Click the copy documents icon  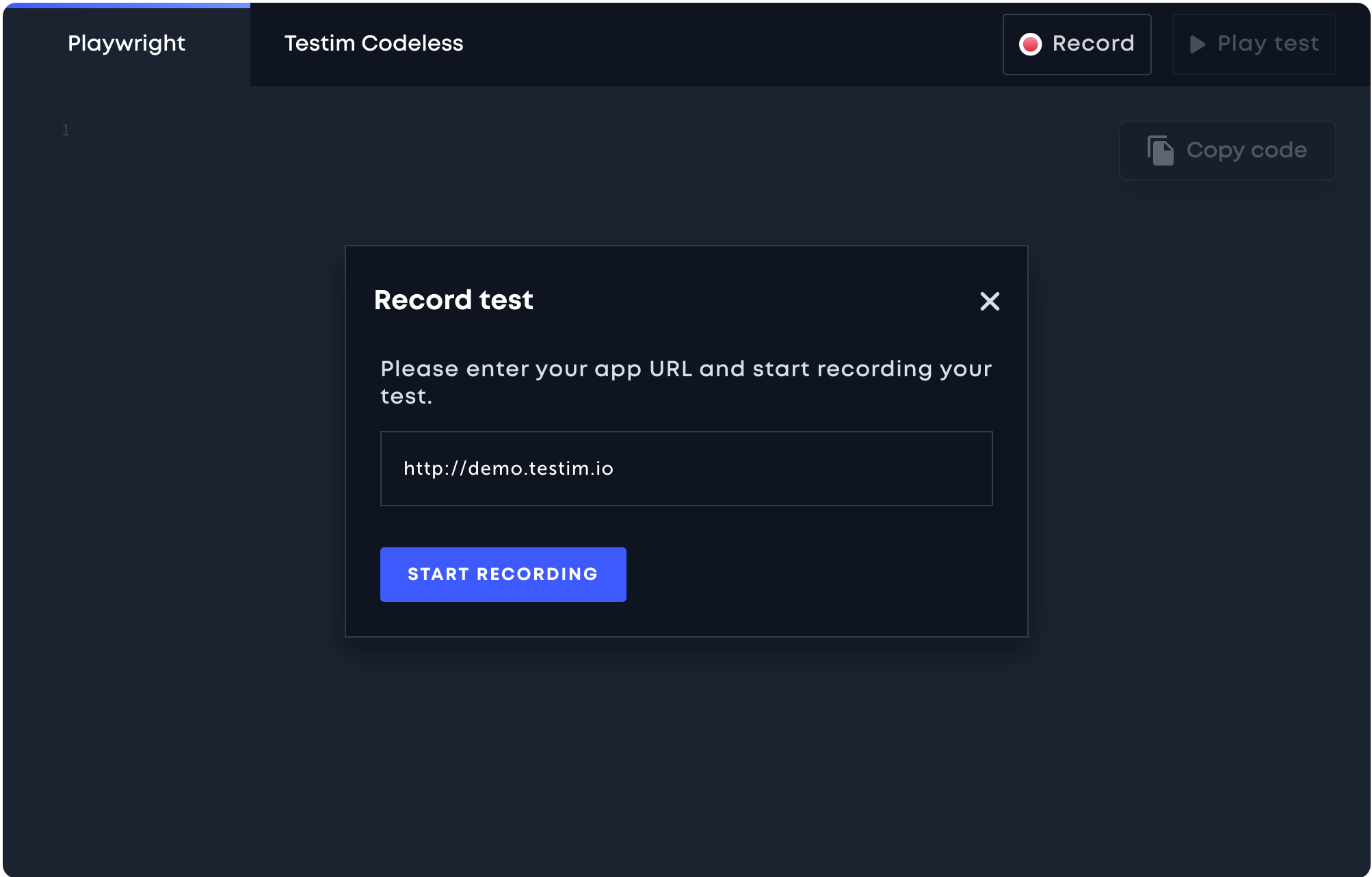[x=1160, y=150]
